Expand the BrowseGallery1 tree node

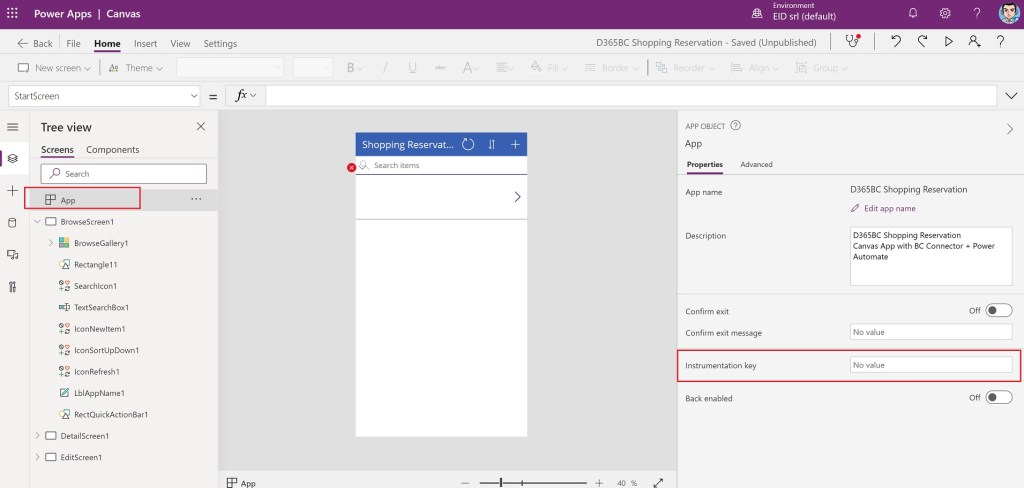click(51, 243)
